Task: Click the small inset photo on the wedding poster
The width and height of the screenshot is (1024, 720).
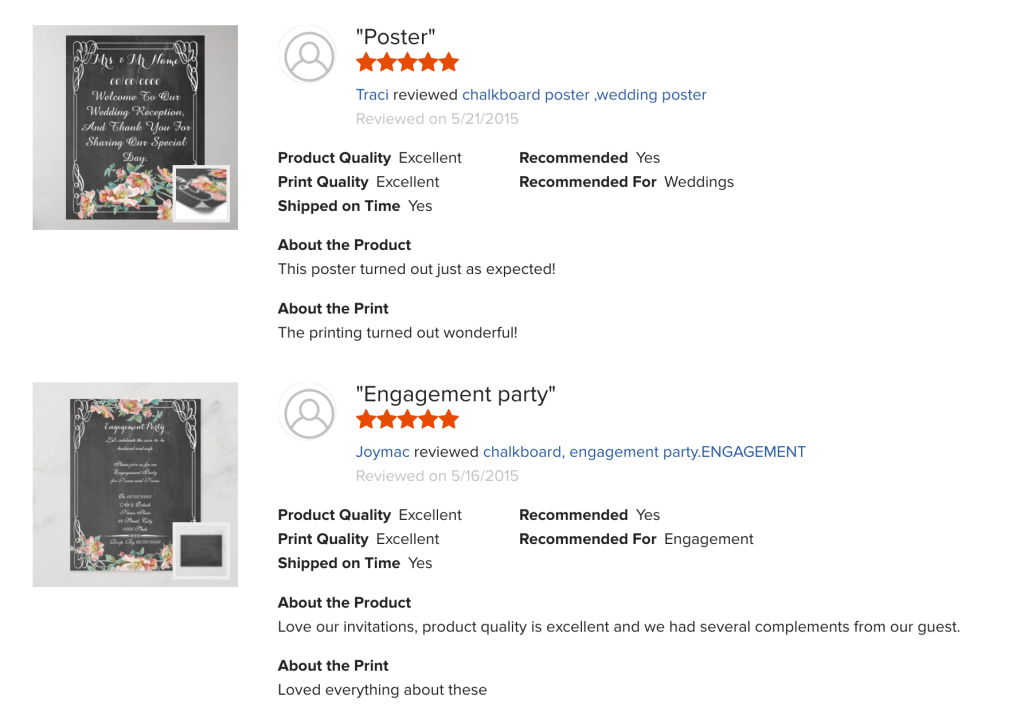Action: pos(202,193)
